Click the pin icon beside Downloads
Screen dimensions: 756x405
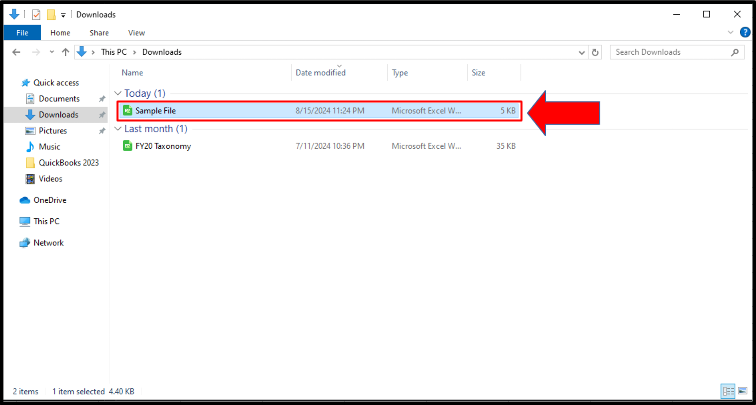click(102, 115)
